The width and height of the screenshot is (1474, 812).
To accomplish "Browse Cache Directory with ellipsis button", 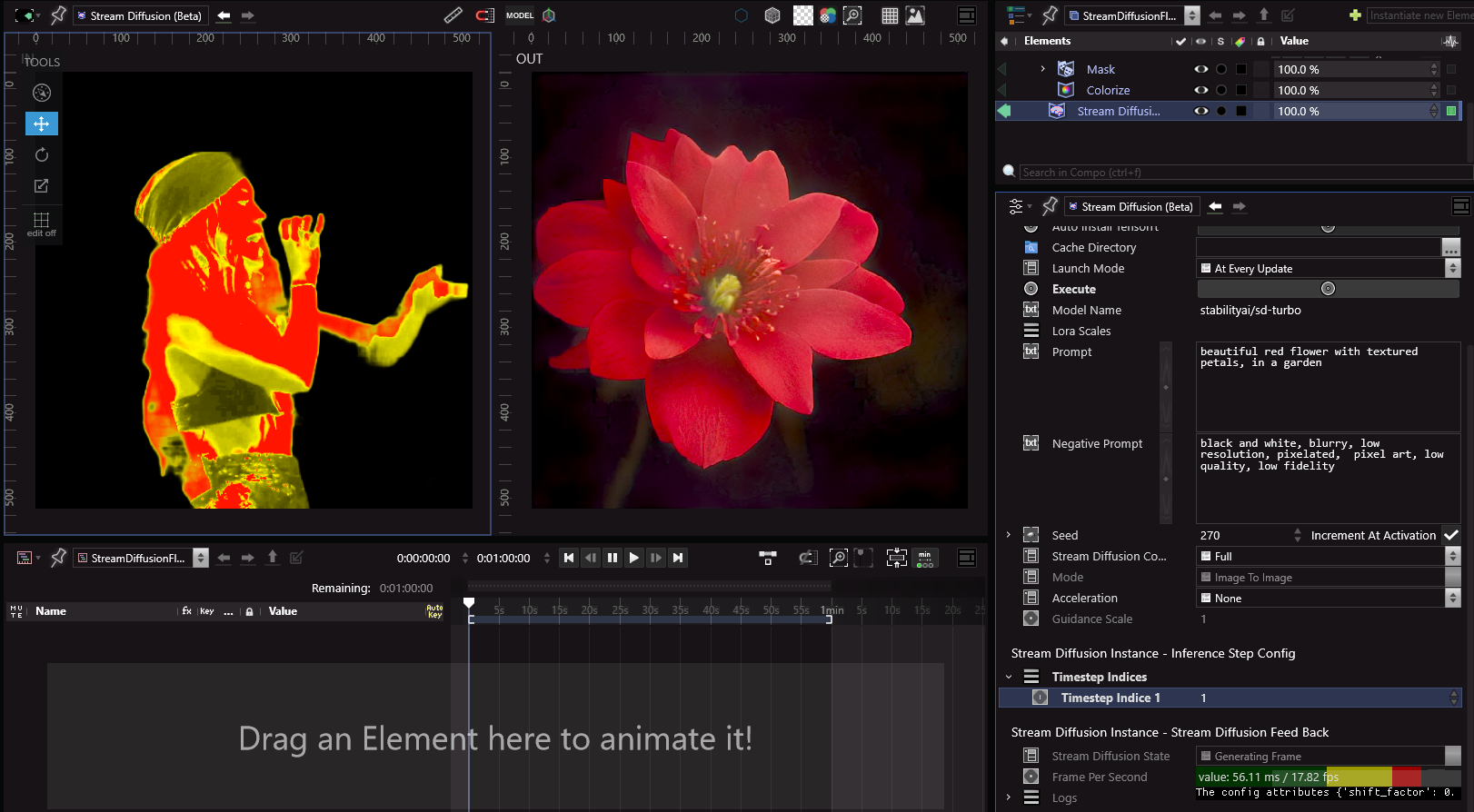I will 1450,247.
